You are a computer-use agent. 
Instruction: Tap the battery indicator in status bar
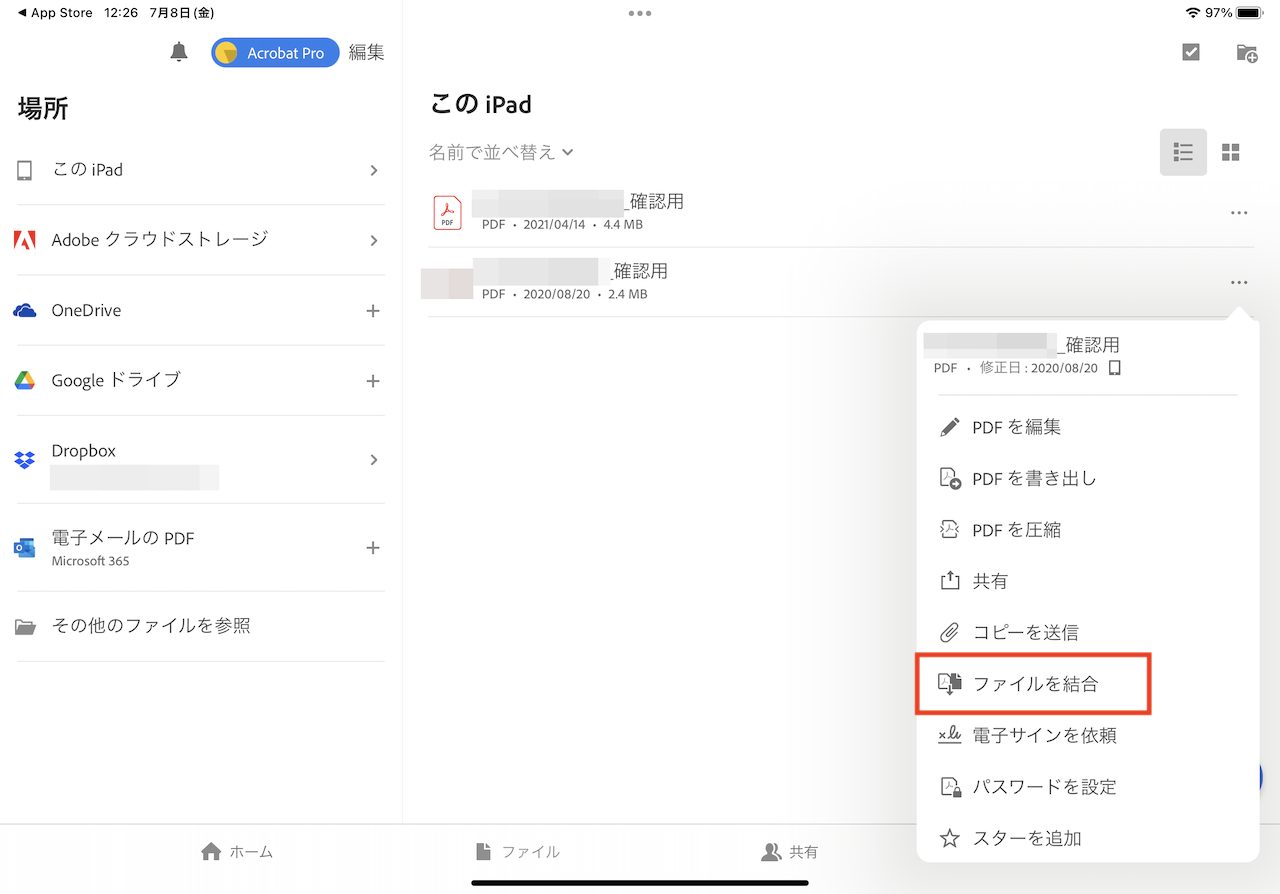[x=1250, y=13]
